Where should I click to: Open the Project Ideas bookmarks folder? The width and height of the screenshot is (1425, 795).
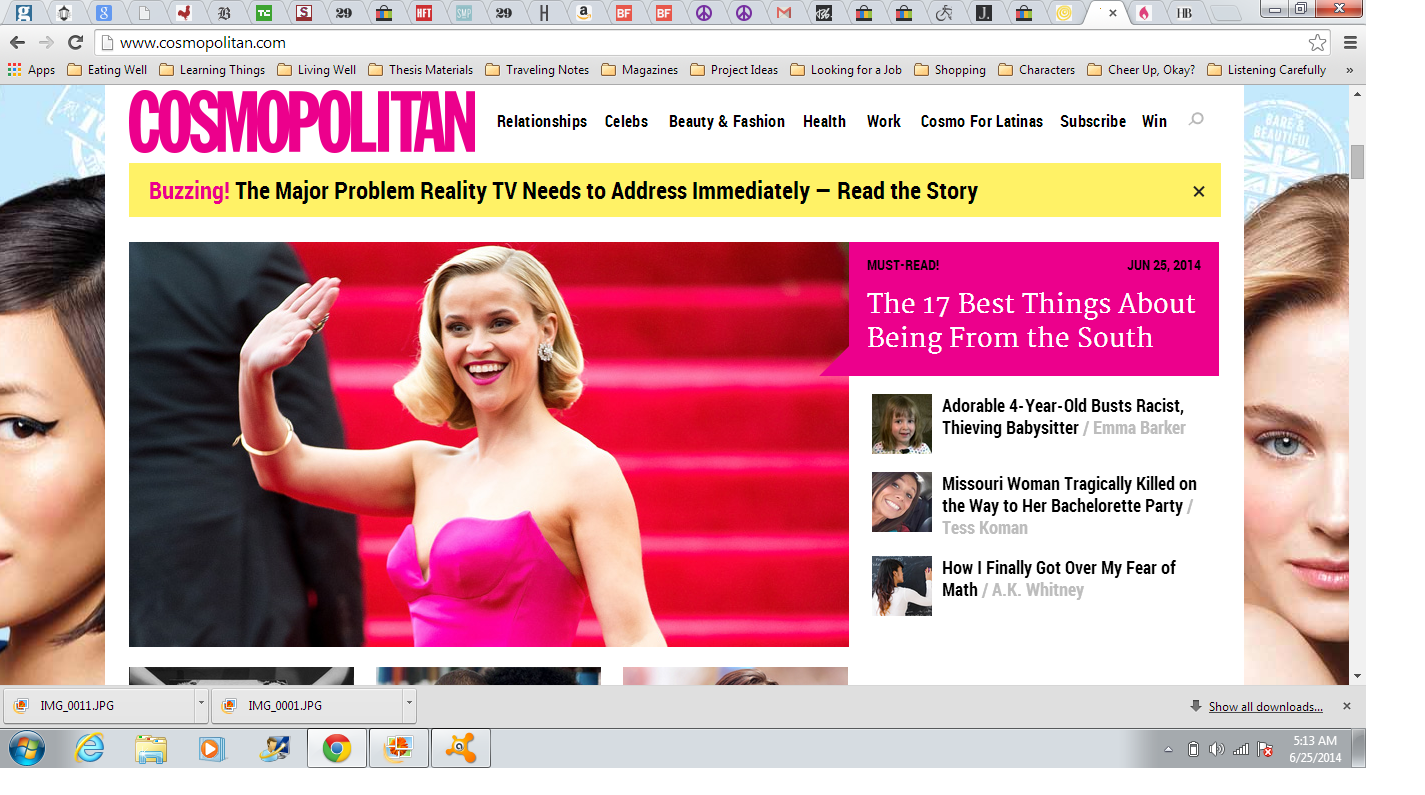click(x=734, y=70)
